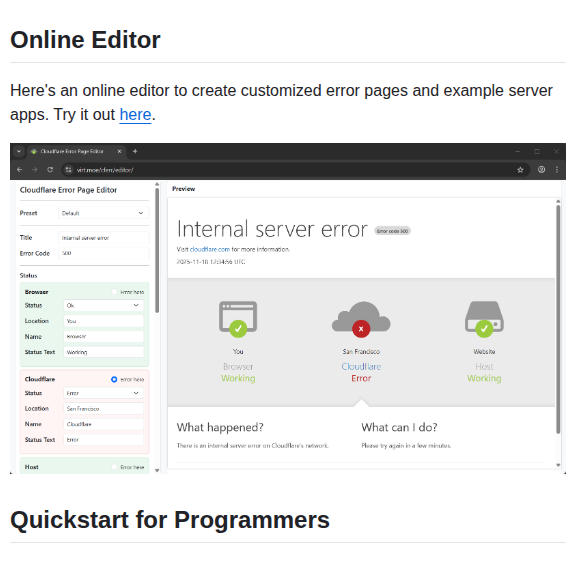Open a new tab with plus icon
Image resolution: width=569 pixels, height=561 pixels.
point(135,151)
